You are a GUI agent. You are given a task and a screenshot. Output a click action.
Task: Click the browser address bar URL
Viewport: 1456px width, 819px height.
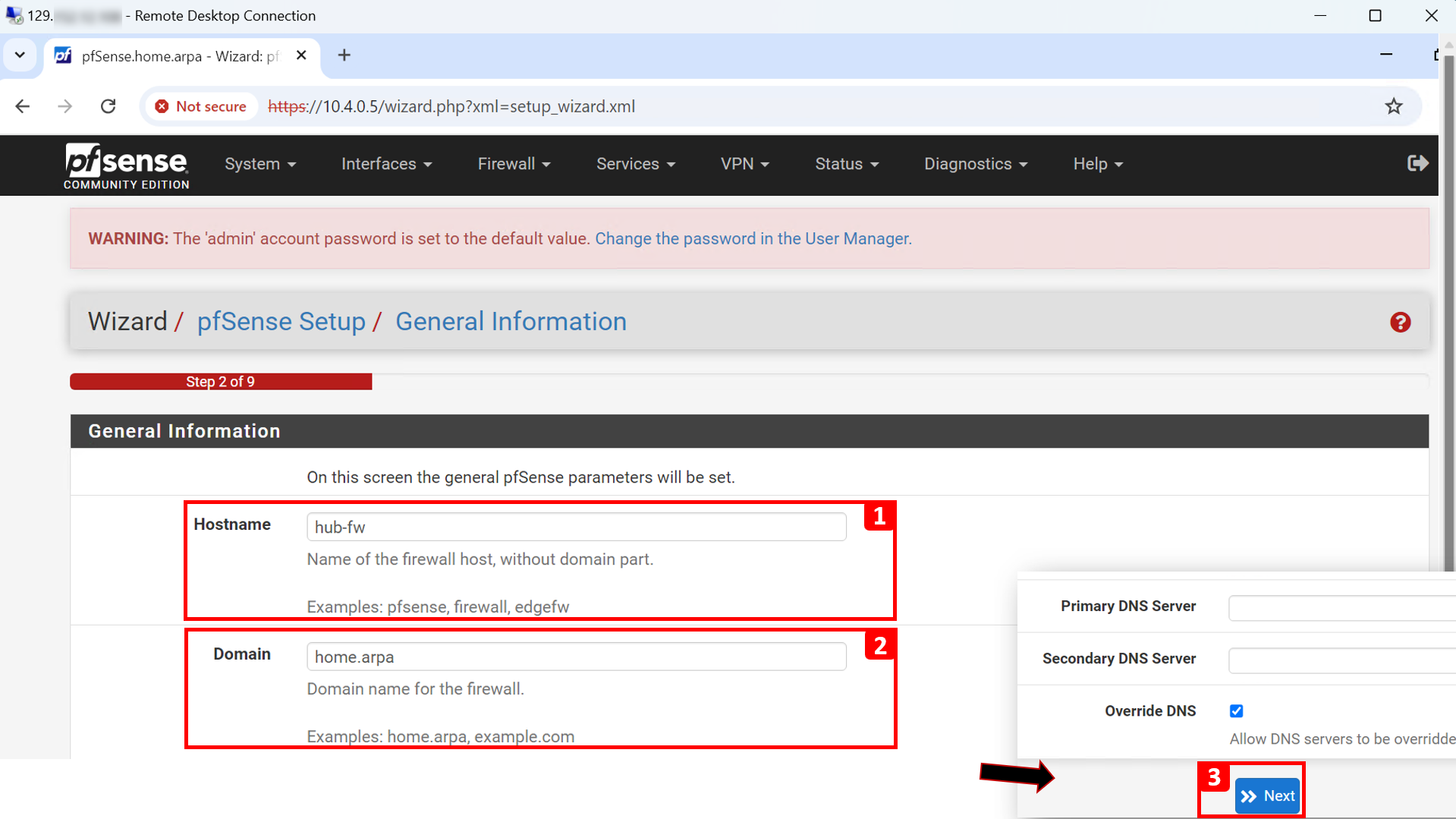pyautogui.click(x=452, y=106)
